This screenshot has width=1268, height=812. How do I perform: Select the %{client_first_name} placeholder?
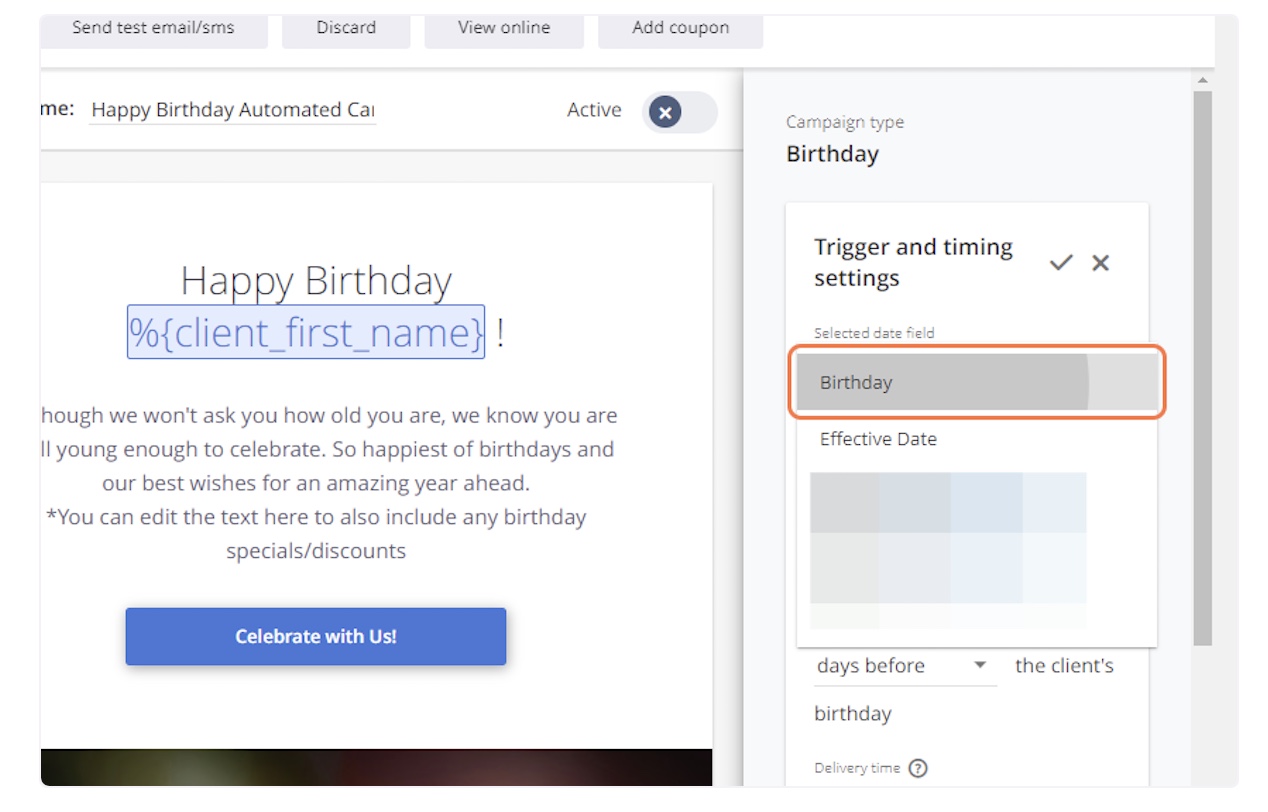306,332
